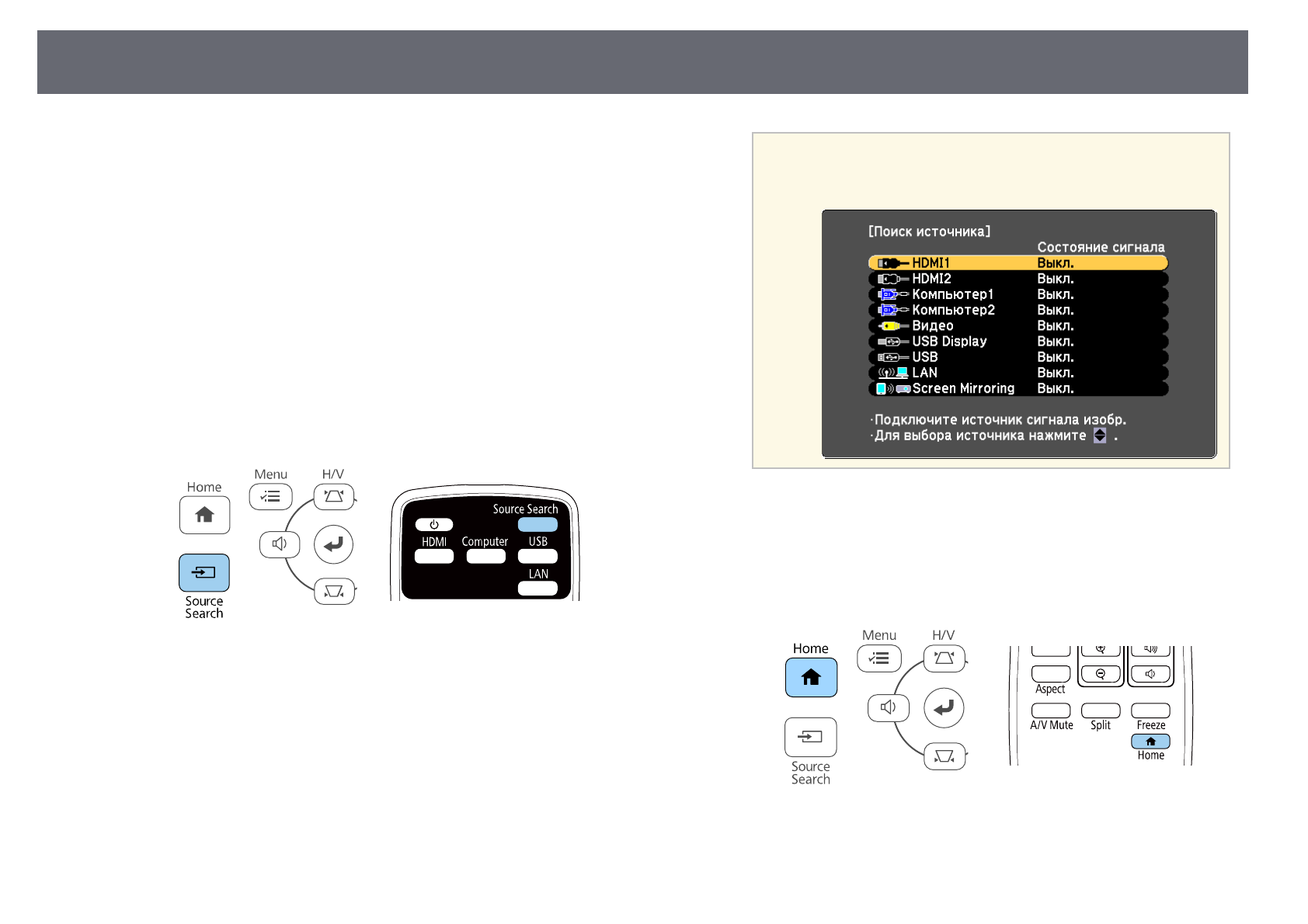
Task: Select USB Display source entry
Action: point(1018,342)
